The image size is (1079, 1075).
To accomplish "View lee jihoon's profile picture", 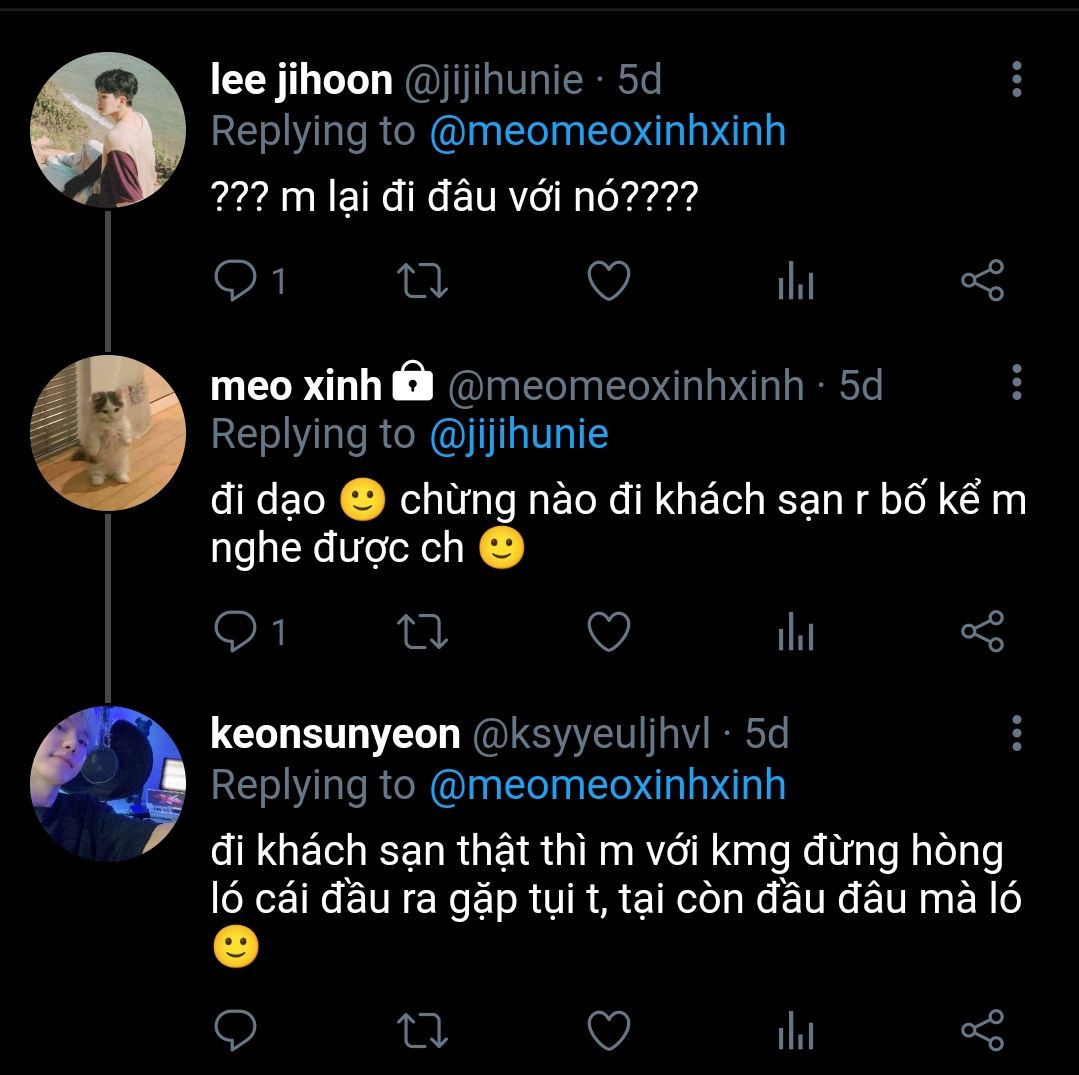I will 108,130.
